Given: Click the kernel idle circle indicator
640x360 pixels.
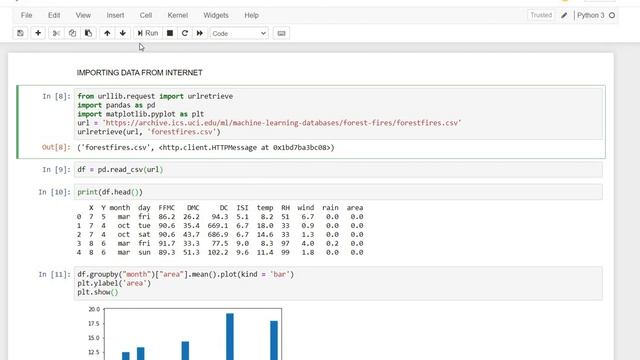Looking at the screenshot, I should (612, 16).
